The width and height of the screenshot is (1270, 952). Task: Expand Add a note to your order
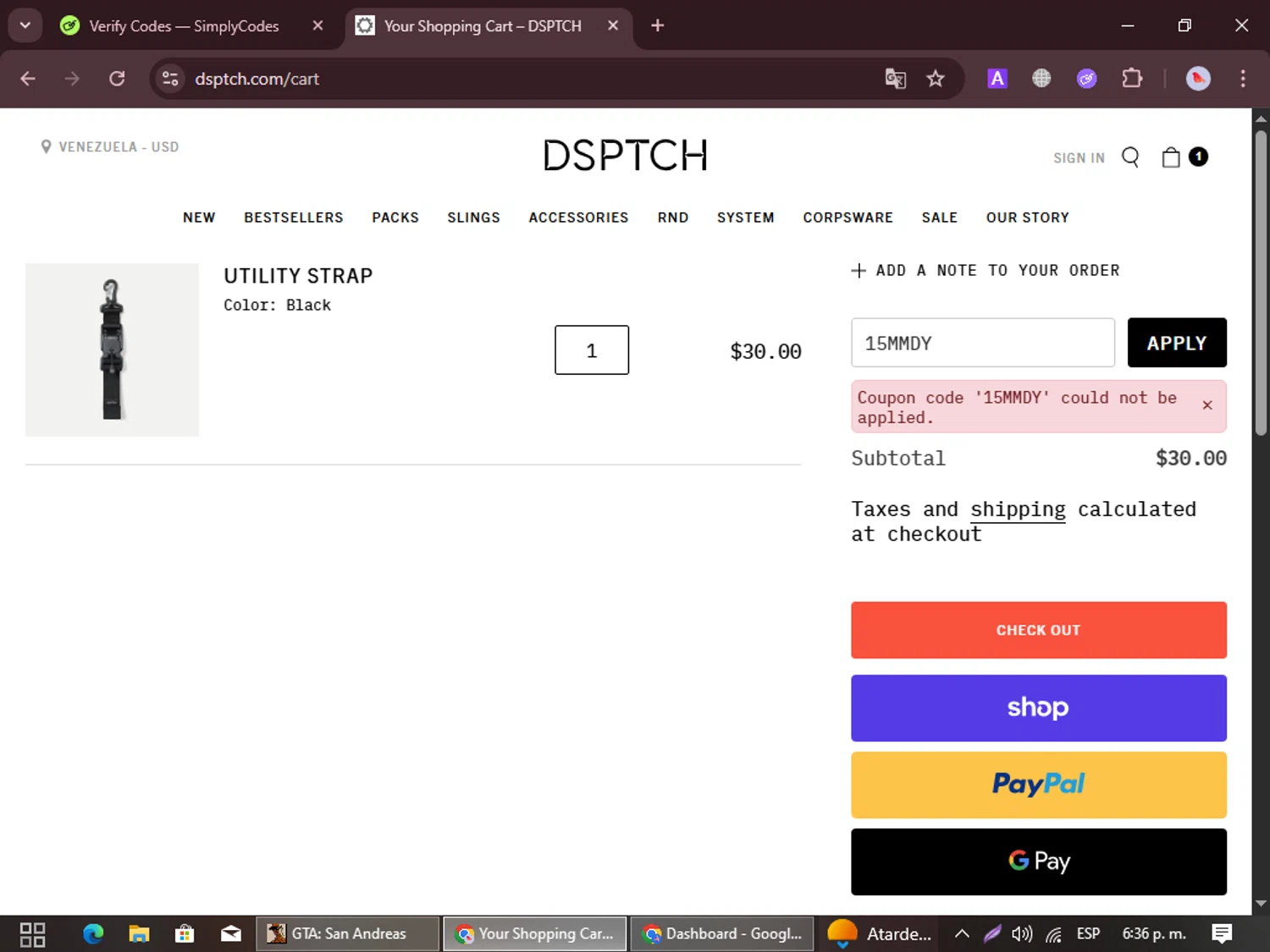[986, 270]
